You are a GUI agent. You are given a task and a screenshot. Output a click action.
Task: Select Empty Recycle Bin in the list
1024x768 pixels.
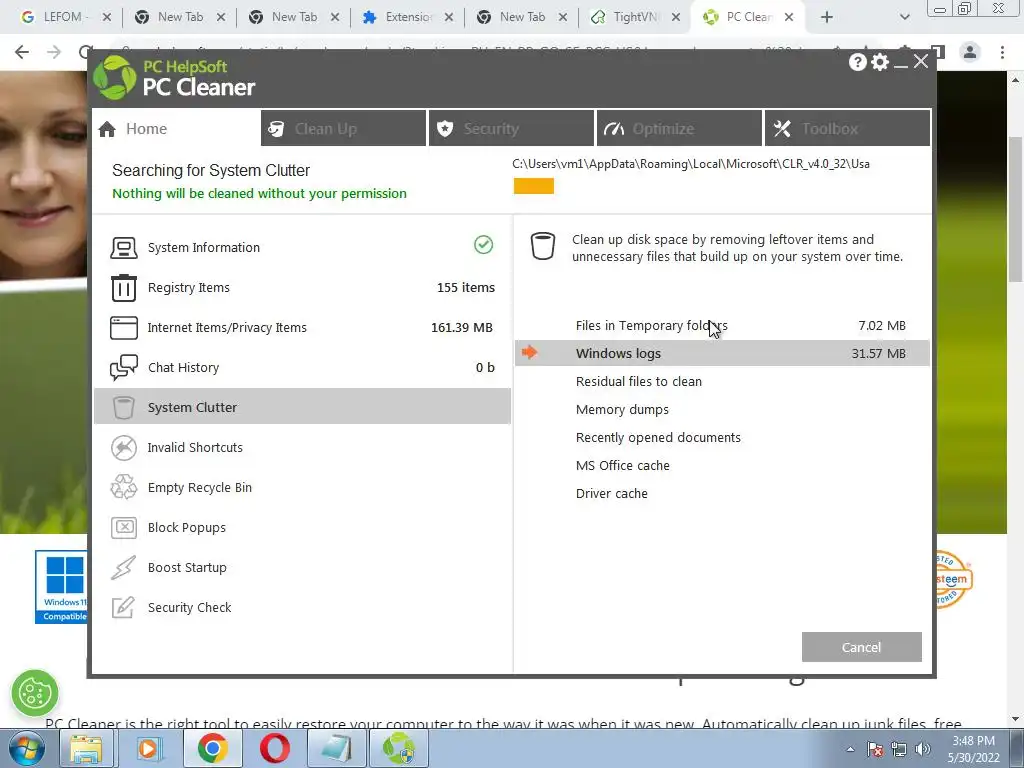click(x=302, y=487)
